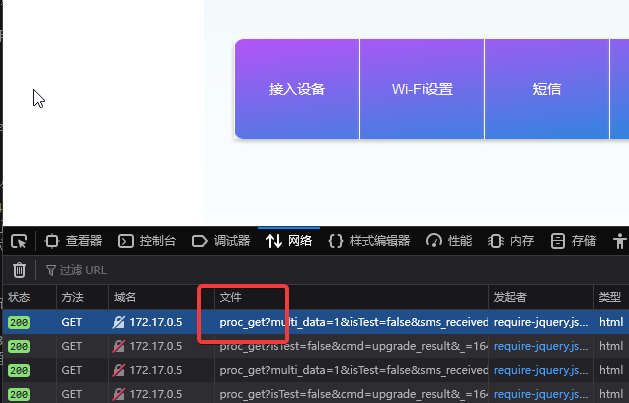Open the 短信 tile
The image size is (629, 403).
click(x=547, y=89)
